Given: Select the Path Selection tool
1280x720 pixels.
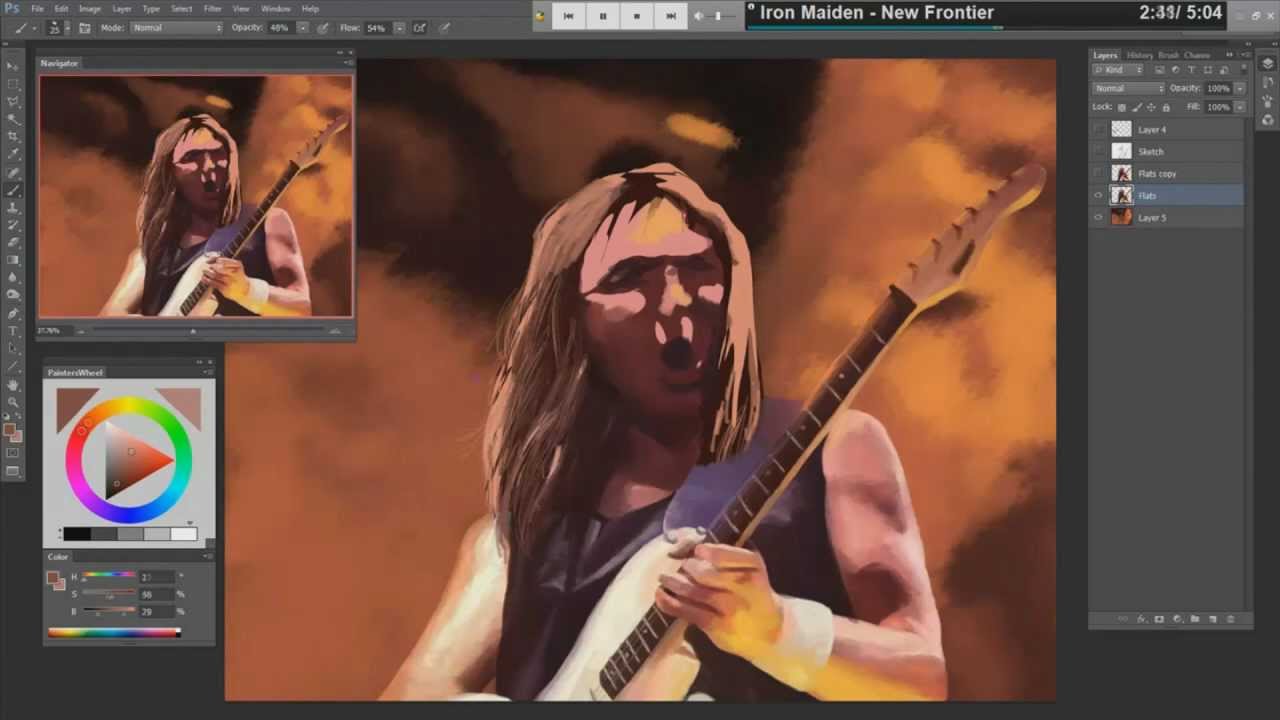Looking at the screenshot, I should 13,348.
